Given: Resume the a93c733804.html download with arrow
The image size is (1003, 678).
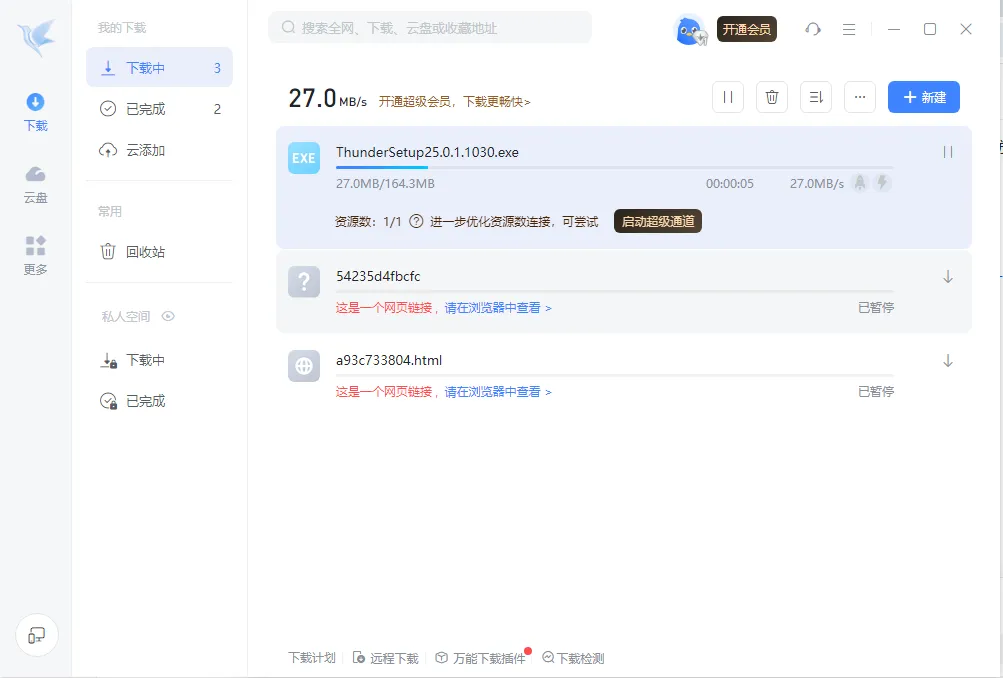Looking at the screenshot, I should pyautogui.click(x=948, y=361).
